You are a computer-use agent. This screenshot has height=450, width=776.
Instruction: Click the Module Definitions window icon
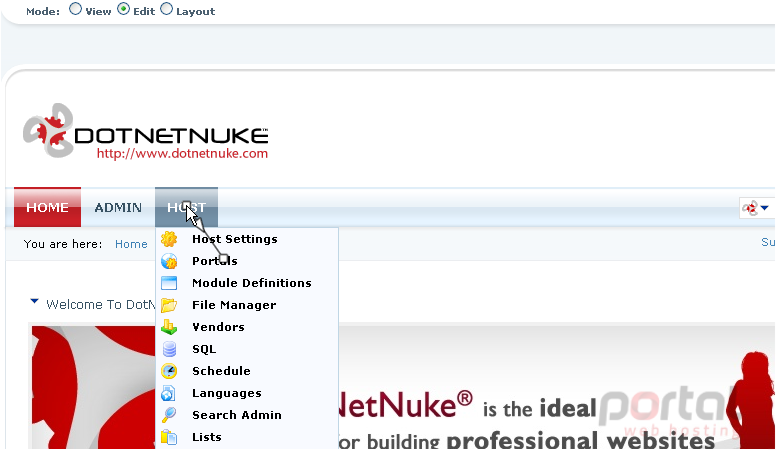coord(169,283)
